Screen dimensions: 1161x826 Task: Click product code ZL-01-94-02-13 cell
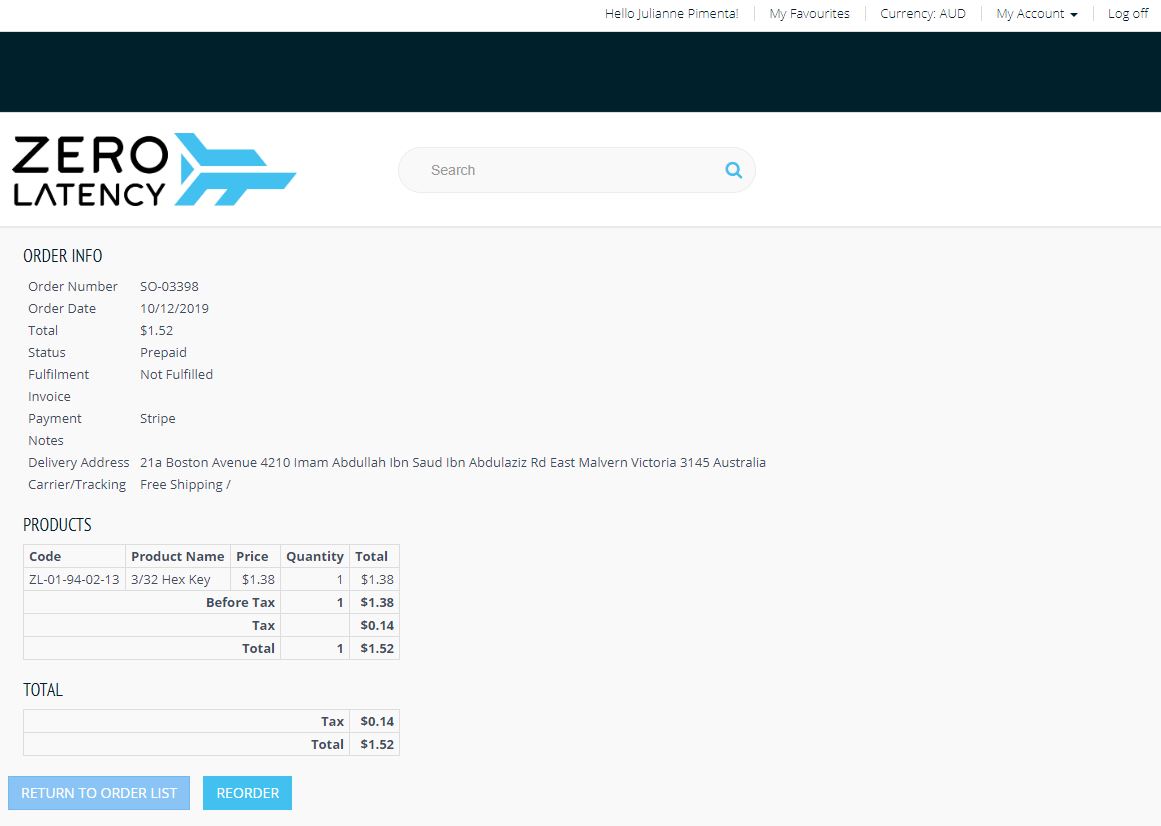point(74,580)
